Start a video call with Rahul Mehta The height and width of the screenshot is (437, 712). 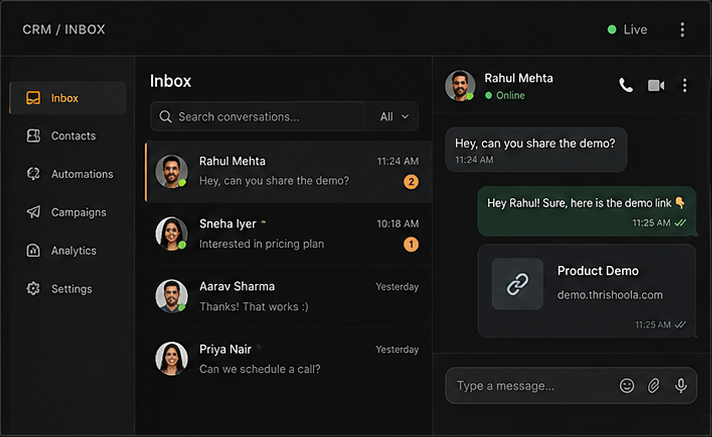[656, 85]
